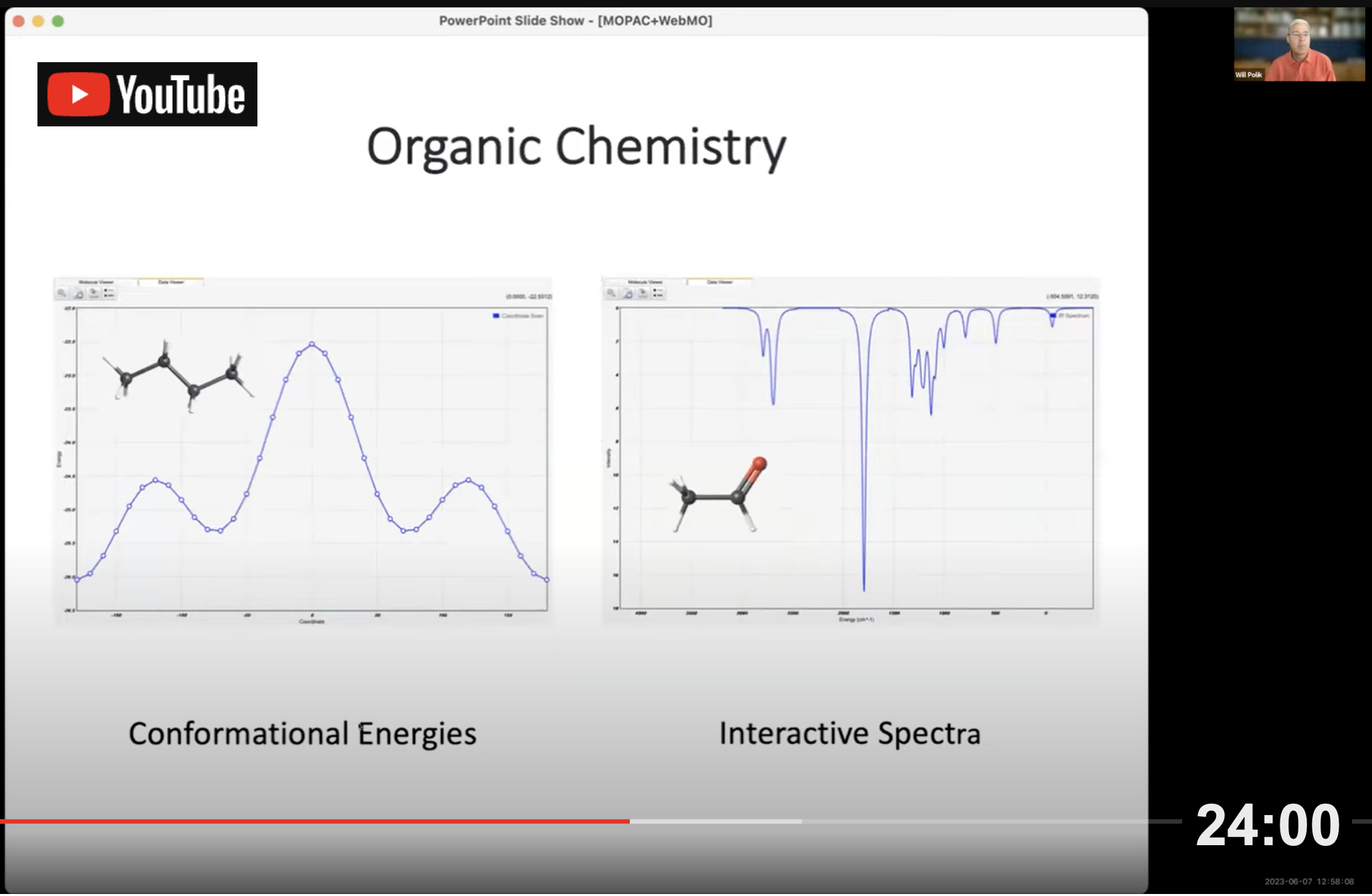The width and height of the screenshot is (1372, 896).
Task: Click the autoscale icon in IR spectrum toolbar
Action: click(627, 294)
